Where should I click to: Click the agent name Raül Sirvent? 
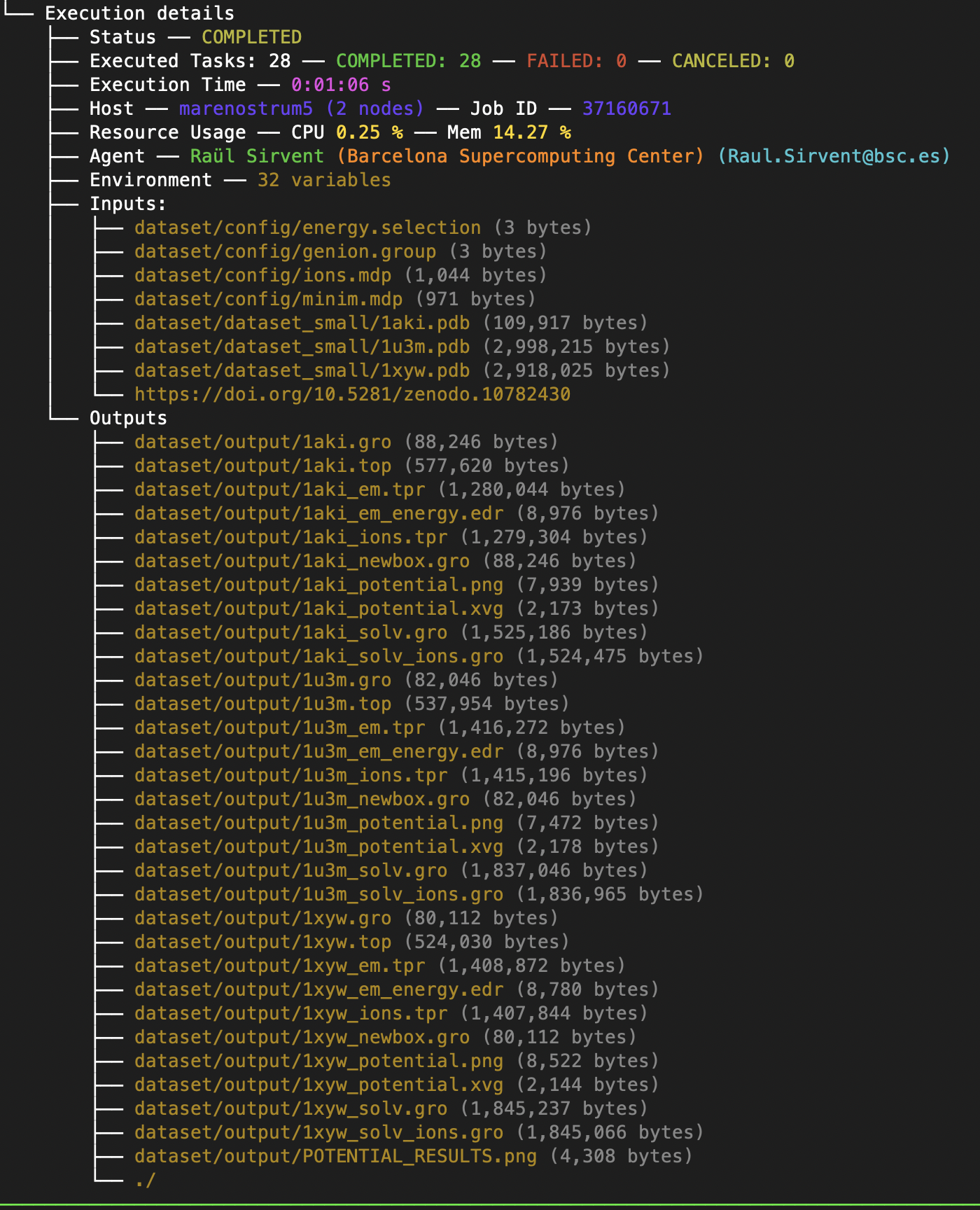click(x=257, y=156)
